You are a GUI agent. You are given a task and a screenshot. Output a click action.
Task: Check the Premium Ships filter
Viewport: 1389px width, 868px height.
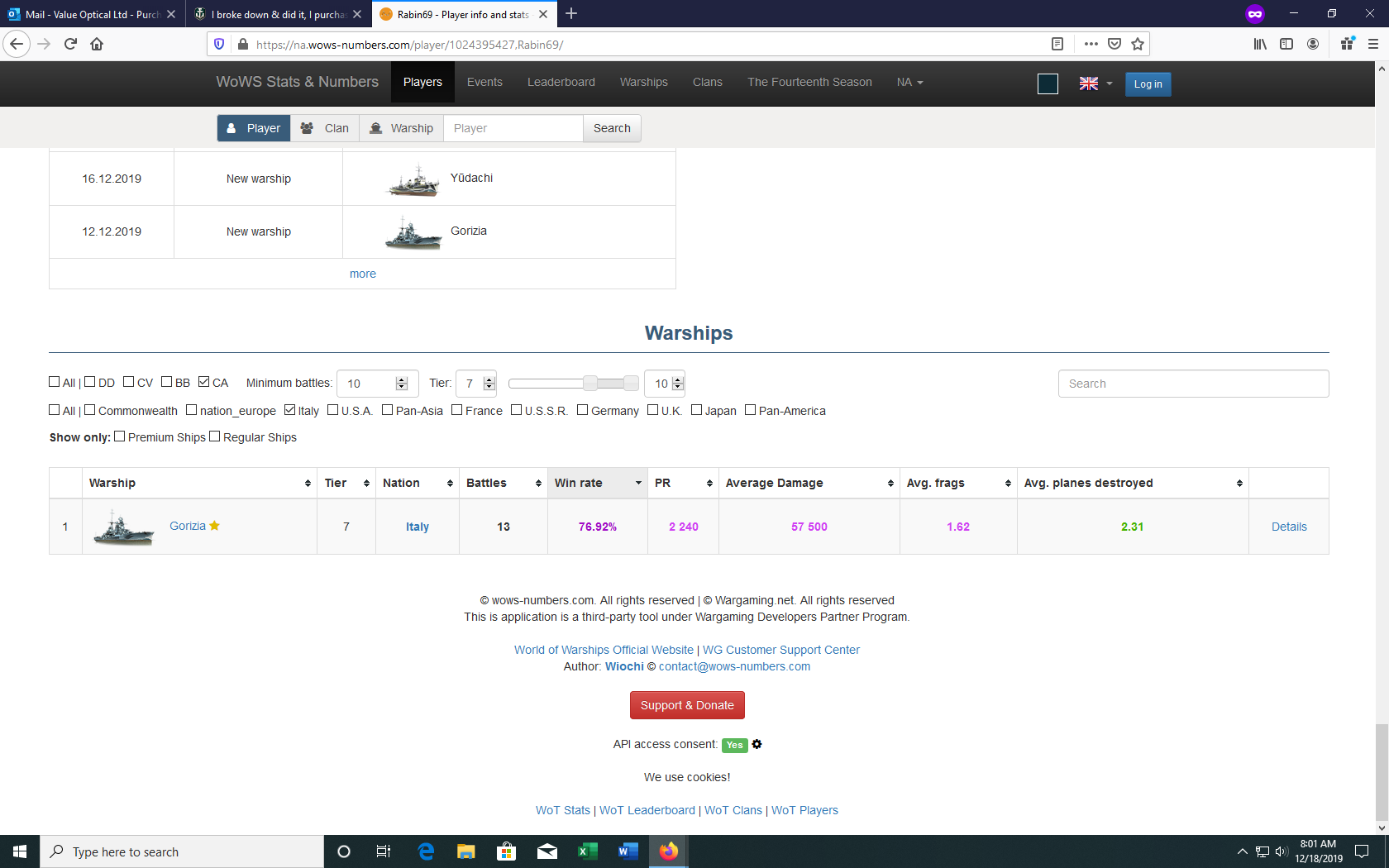(x=120, y=436)
